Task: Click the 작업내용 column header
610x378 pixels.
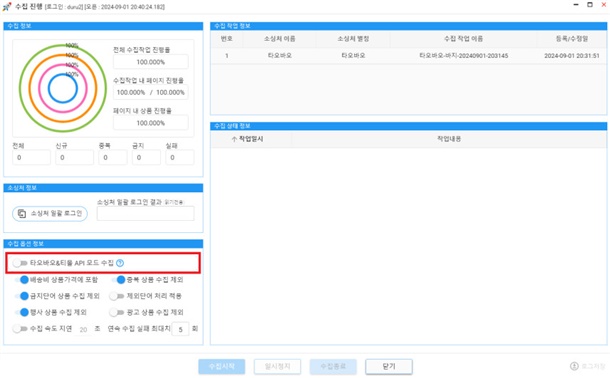Action: 449,139
